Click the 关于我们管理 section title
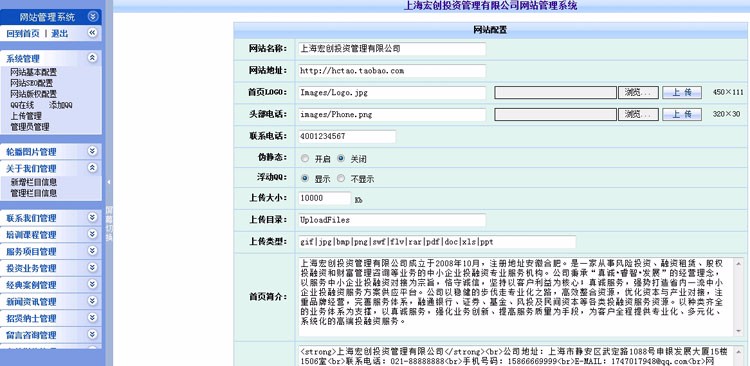 pos(31,168)
